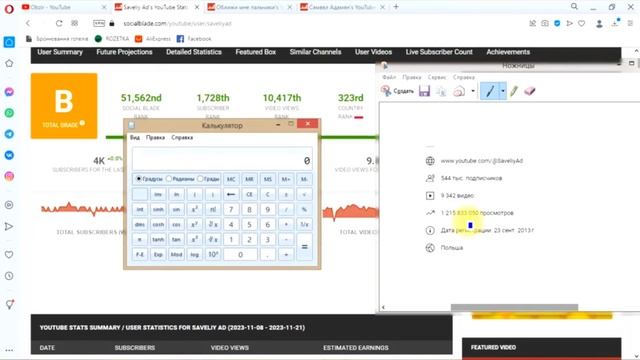Switch to Detailed Statistics tab
This screenshot has width=640, height=360.
[194, 52]
